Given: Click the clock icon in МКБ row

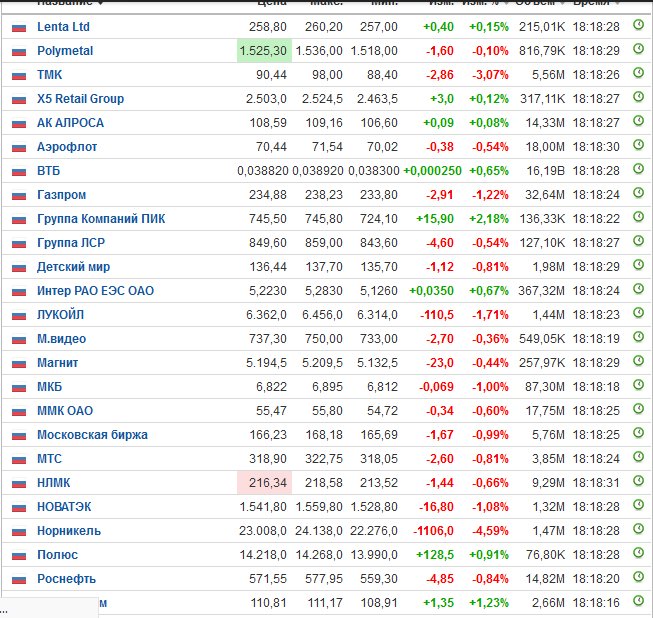Looking at the screenshot, I should click(638, 385).
